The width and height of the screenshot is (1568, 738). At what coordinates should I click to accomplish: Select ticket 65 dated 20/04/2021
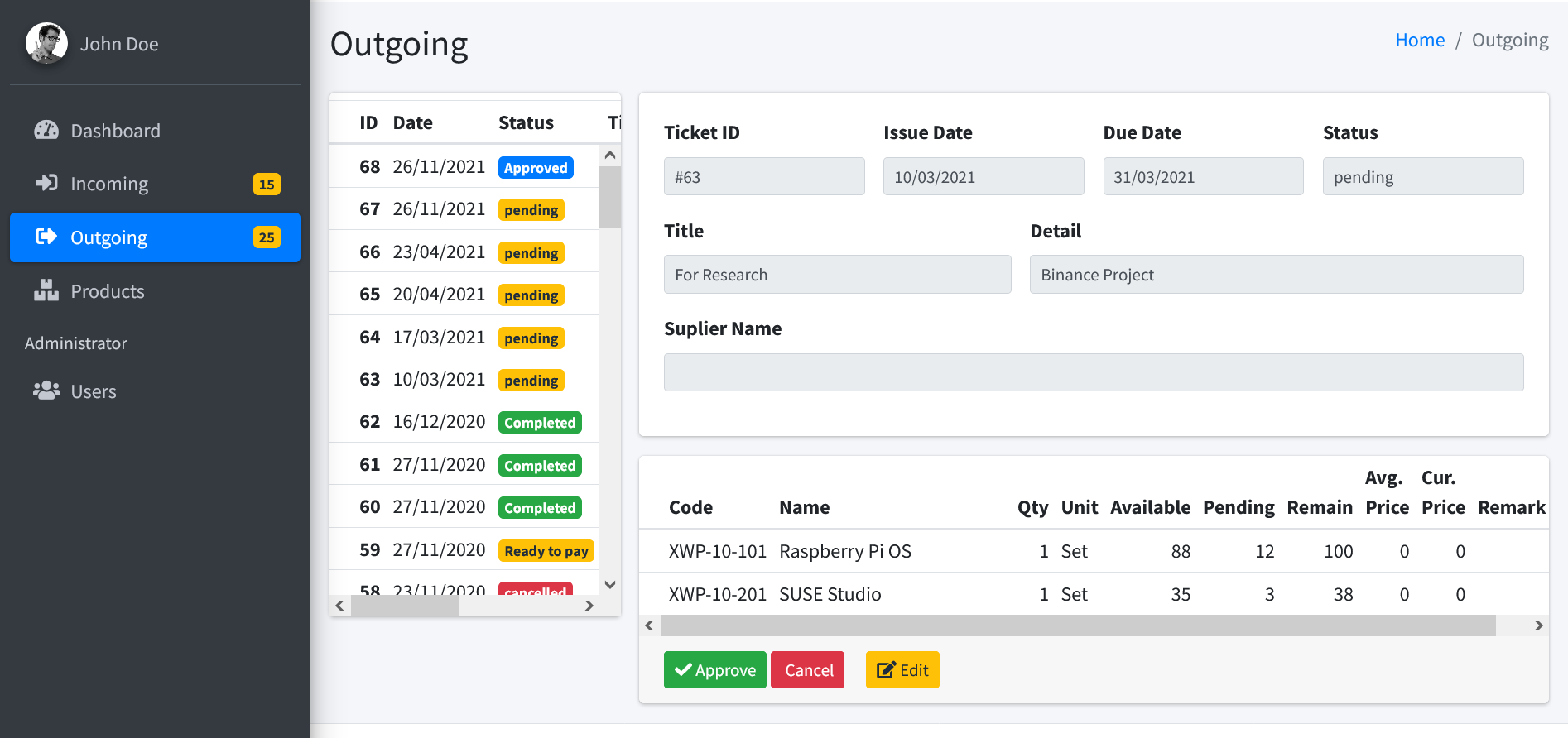464,294
